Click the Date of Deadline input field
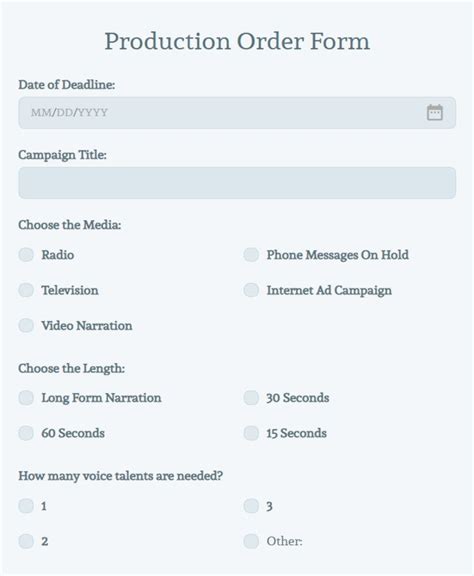The width and height of the screenshot is (474, 576). pyautogui.click(x=237, y=113)
